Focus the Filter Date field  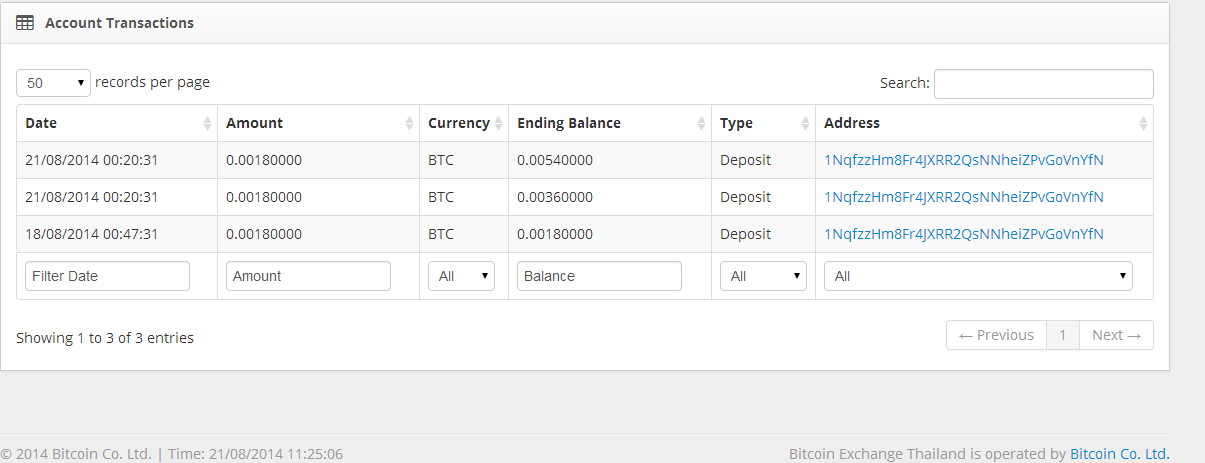pos(107,276)
